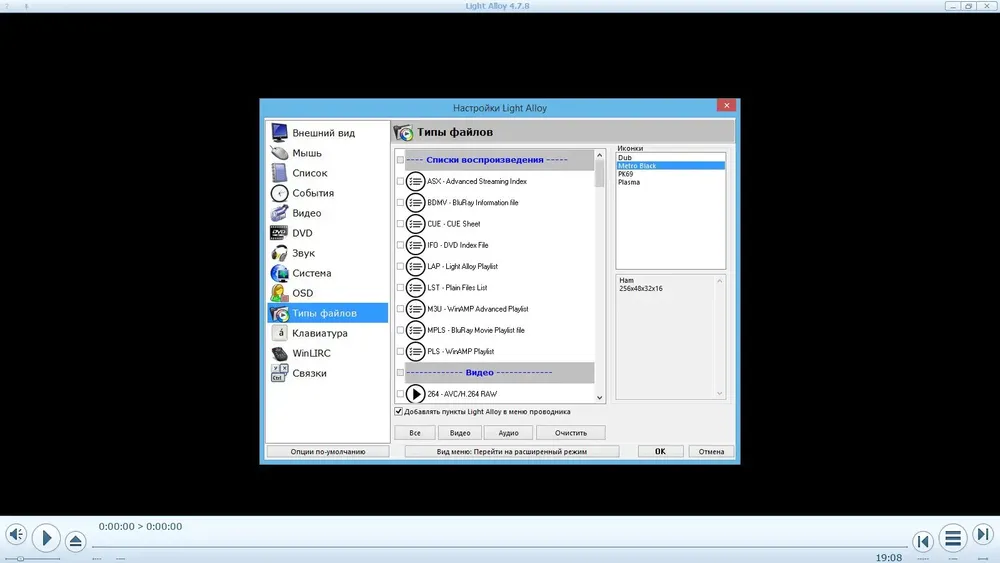Tick the PLS - WinAMP Playlist checkbox
1000x563 pixels.
coord(400,351)
